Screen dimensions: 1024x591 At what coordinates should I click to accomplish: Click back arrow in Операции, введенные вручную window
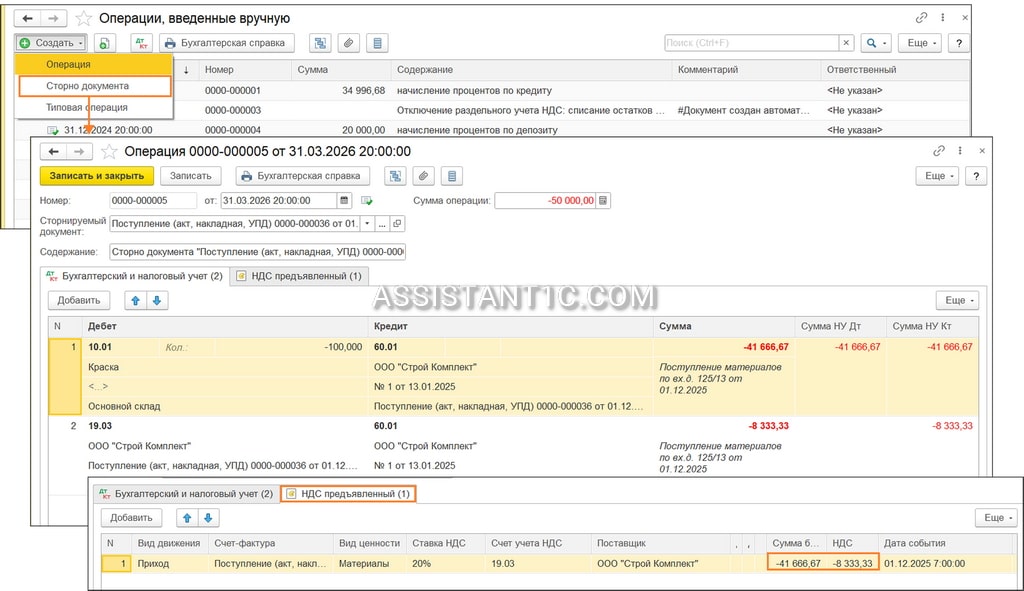pyautogui.click(x=27, y=18)
